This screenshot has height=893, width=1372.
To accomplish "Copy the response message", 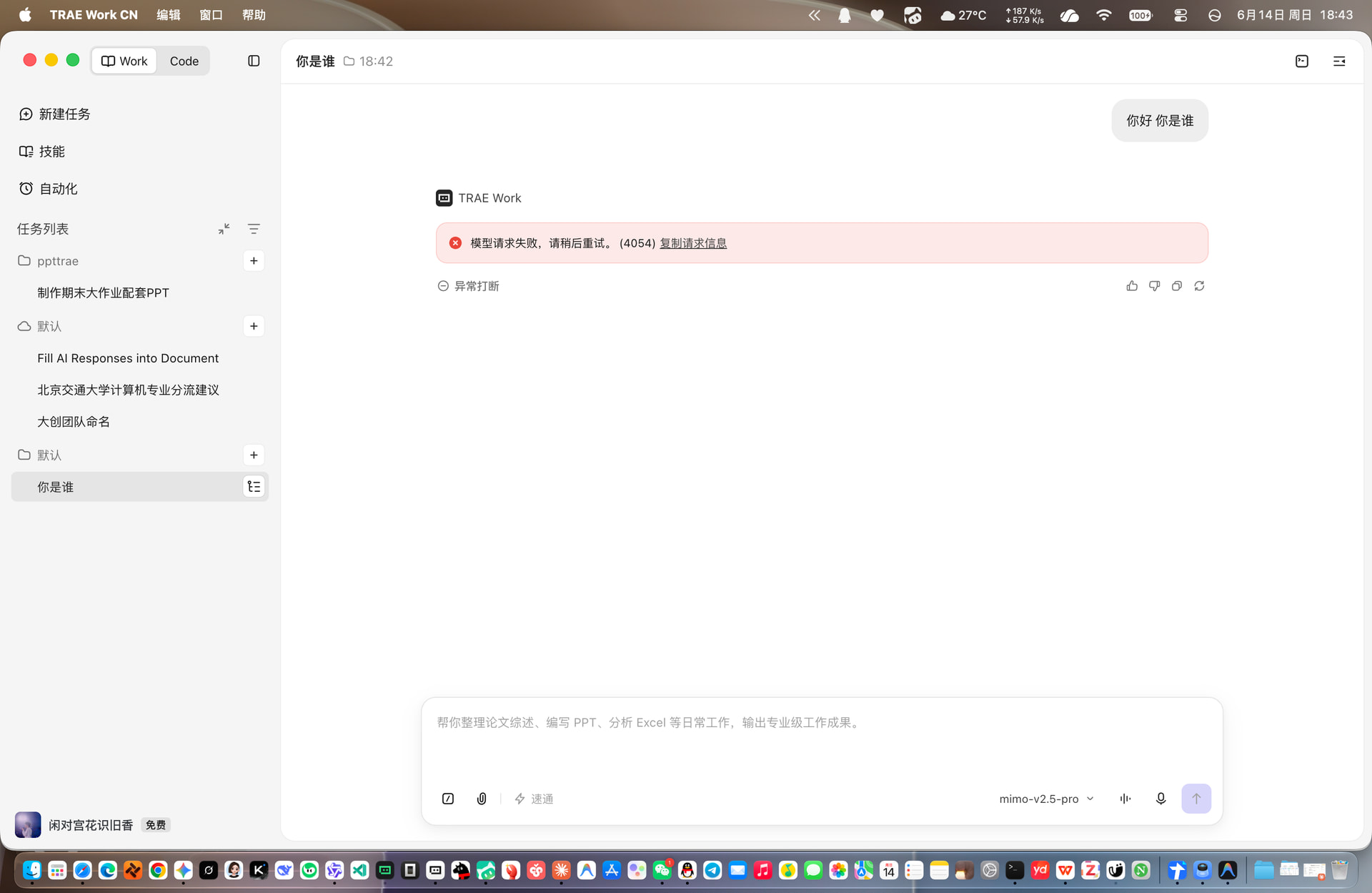I will tap(1177, 286).
